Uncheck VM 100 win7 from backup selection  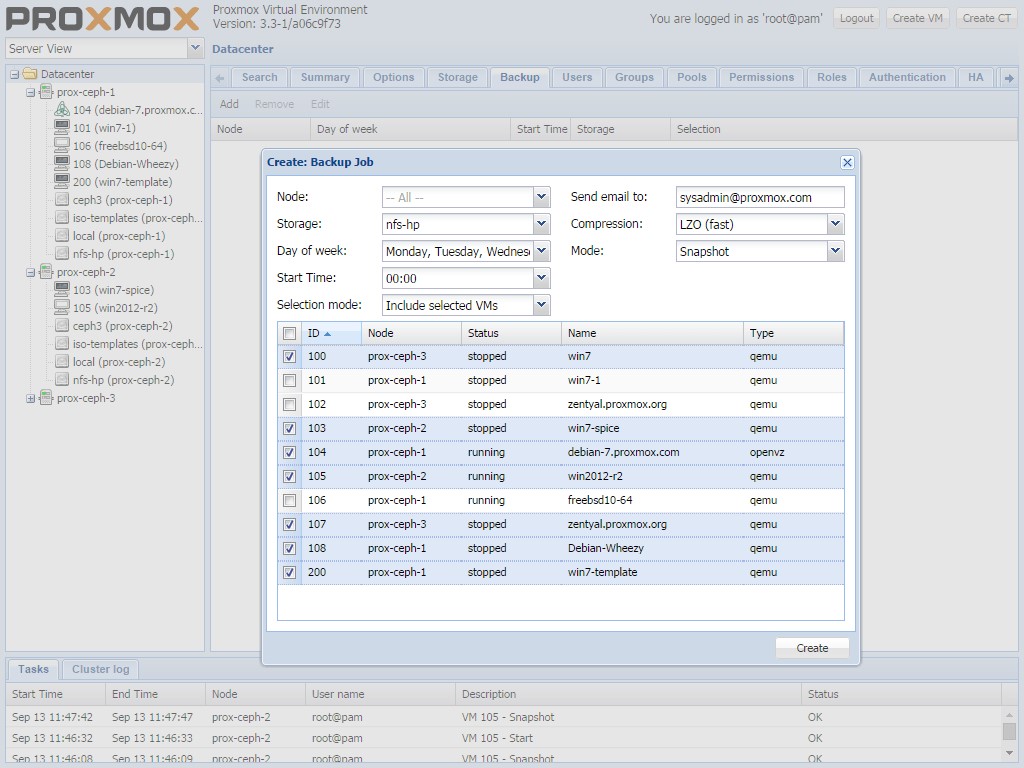[289, 356]
